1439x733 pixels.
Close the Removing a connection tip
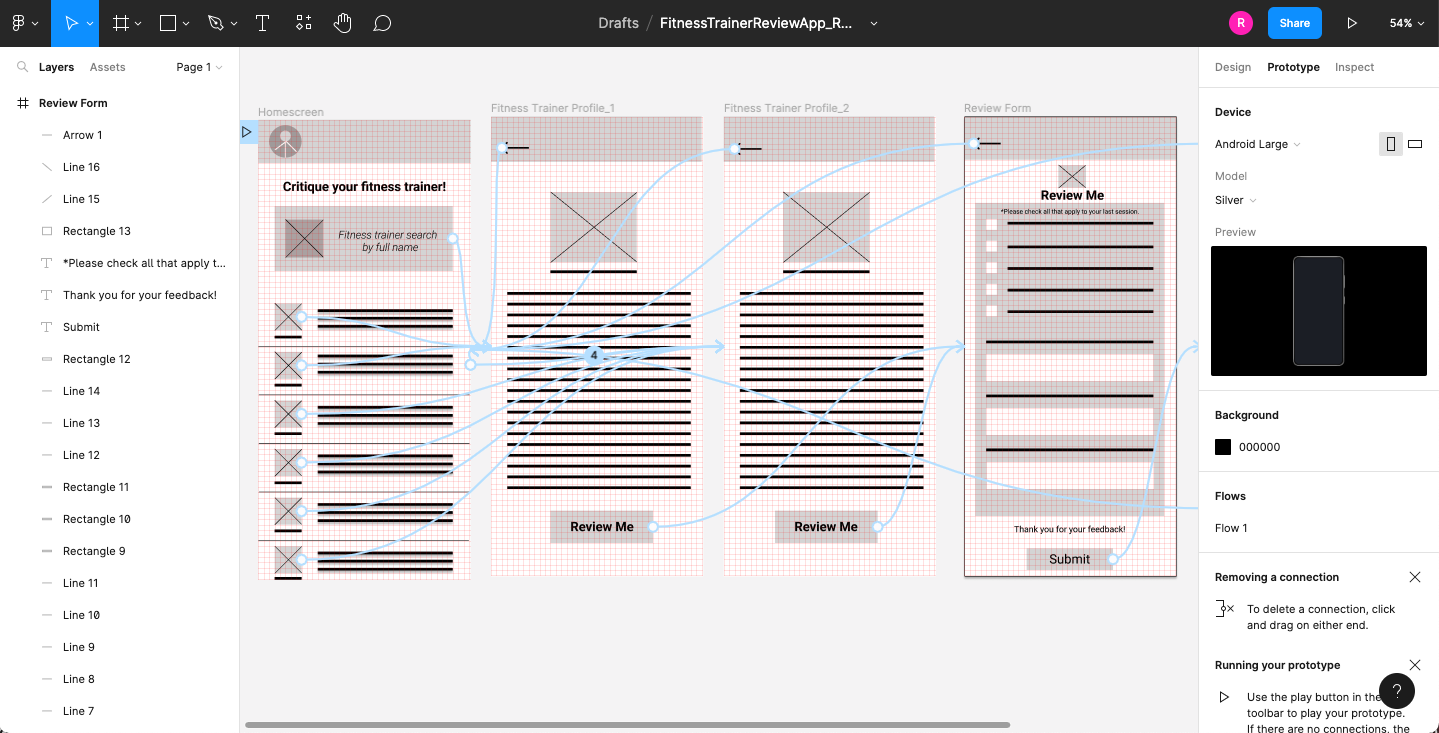(x=1414, y=577)
